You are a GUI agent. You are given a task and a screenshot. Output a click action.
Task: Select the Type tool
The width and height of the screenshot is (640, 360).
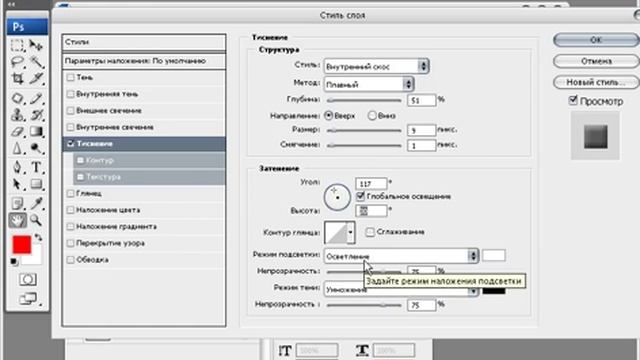(36, 167)
